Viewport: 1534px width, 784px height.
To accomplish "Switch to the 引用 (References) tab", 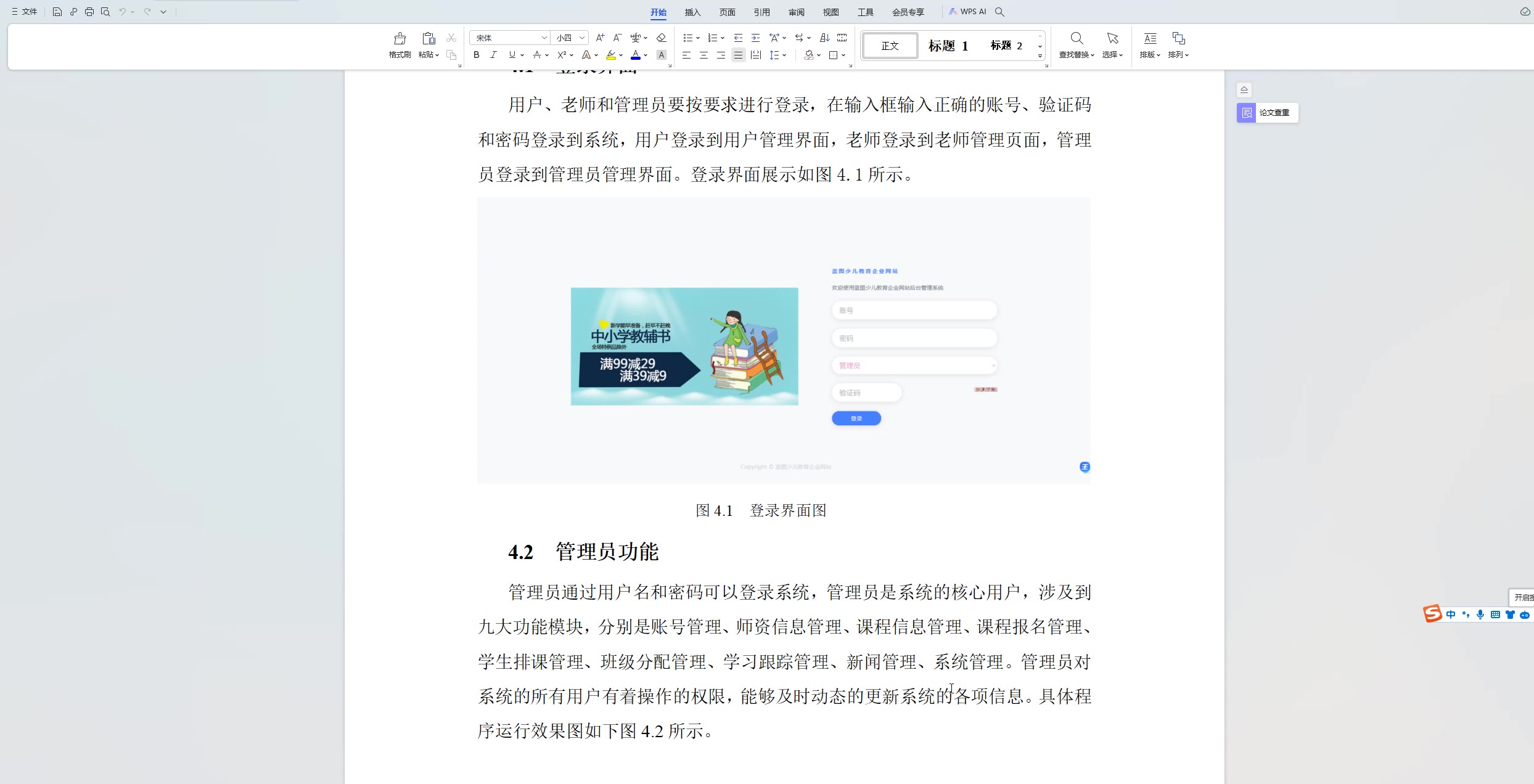I will pyautogui.click(x=761, y=12).
